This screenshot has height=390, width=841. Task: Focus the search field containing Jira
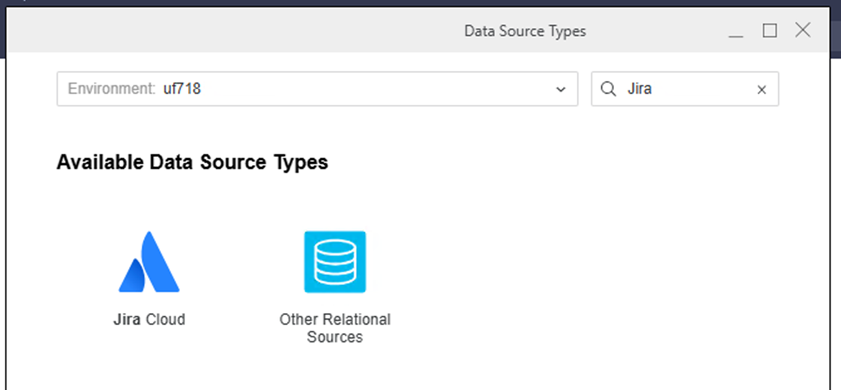point(685,89)
